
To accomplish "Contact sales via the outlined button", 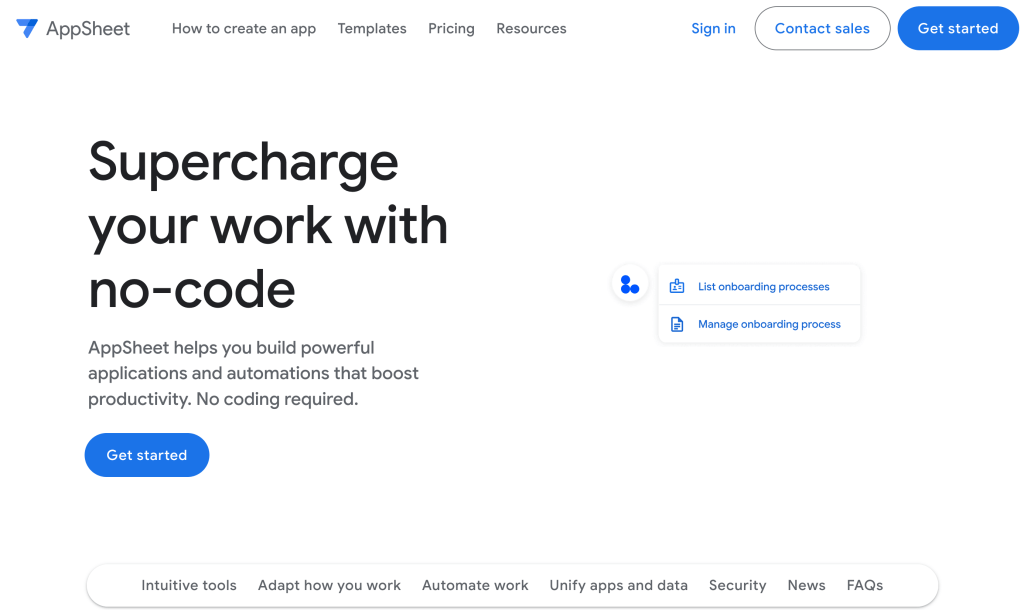I will [x=822, y=28].
